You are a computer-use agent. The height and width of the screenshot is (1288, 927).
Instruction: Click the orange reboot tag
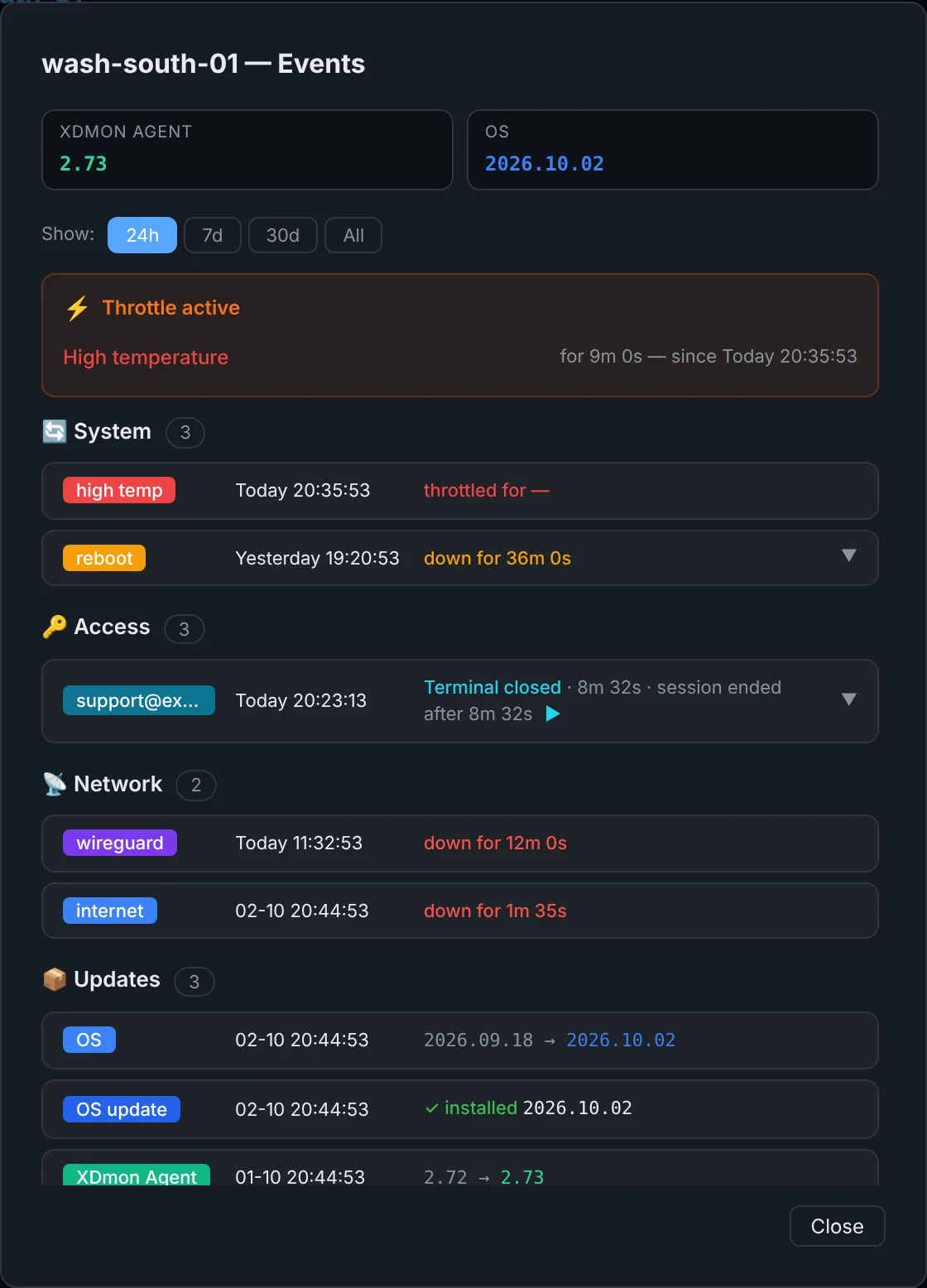point(104,558)
